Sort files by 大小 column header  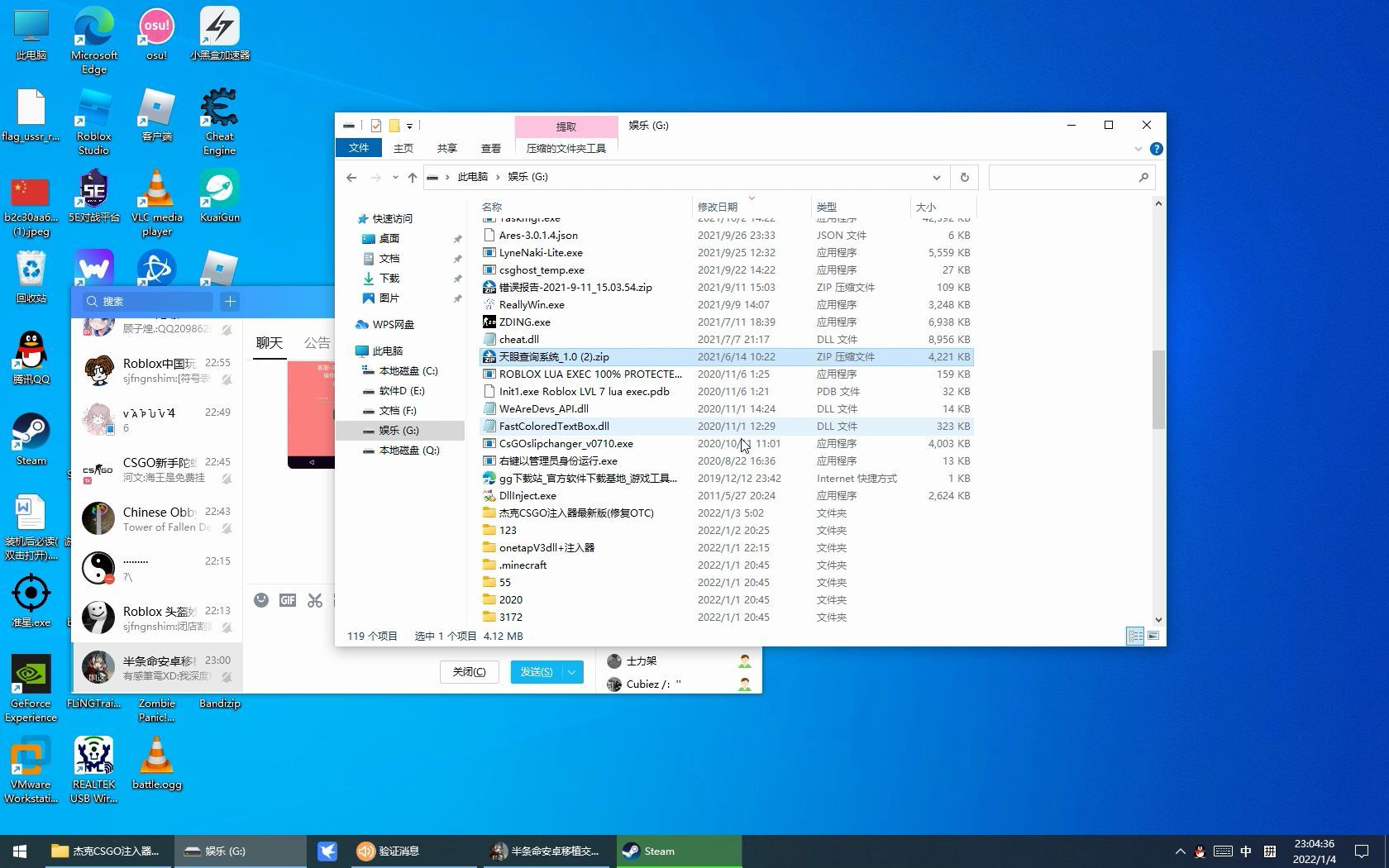click(943, 207)
